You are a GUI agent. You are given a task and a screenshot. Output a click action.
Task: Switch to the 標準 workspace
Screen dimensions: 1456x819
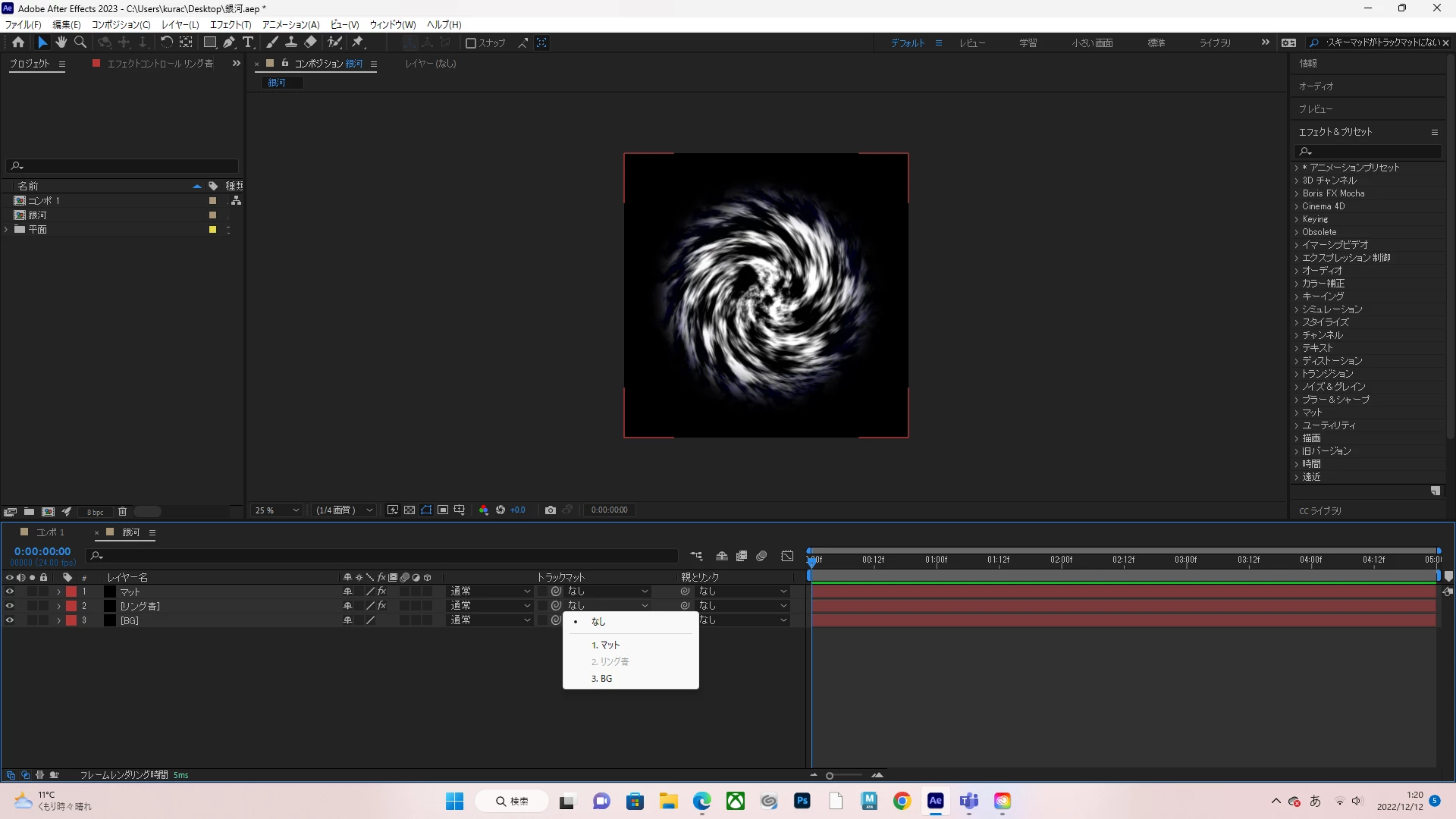point(1156,43)
